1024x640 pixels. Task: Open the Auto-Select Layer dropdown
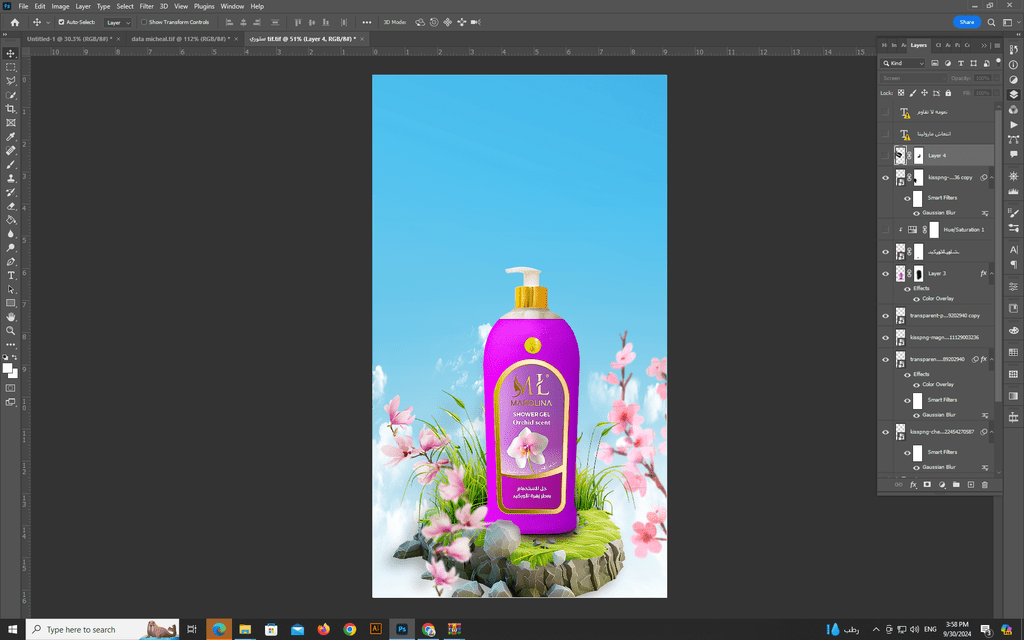pyautogui.click(x=118, y=22)
